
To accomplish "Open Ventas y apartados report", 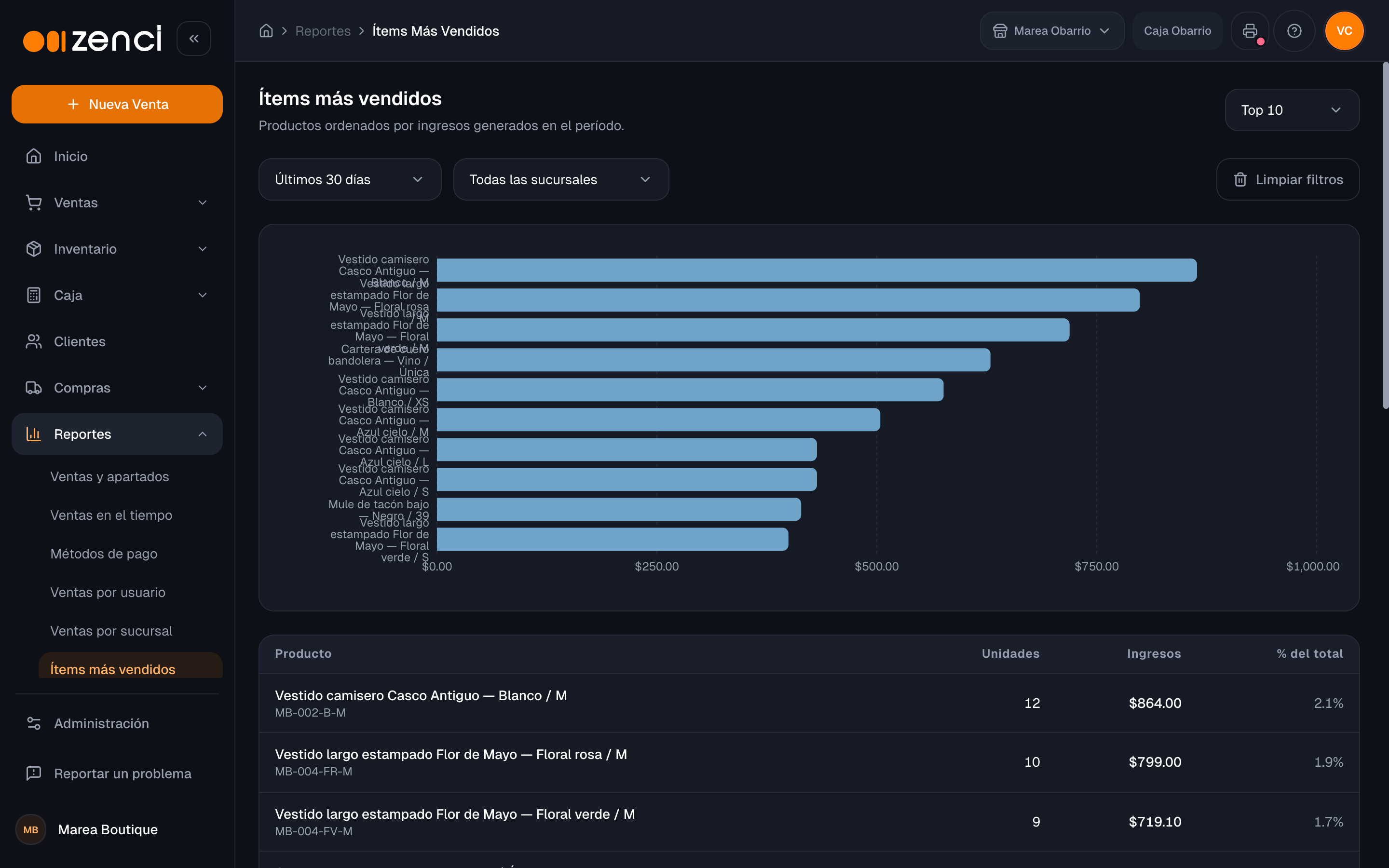I will [130, 476].
